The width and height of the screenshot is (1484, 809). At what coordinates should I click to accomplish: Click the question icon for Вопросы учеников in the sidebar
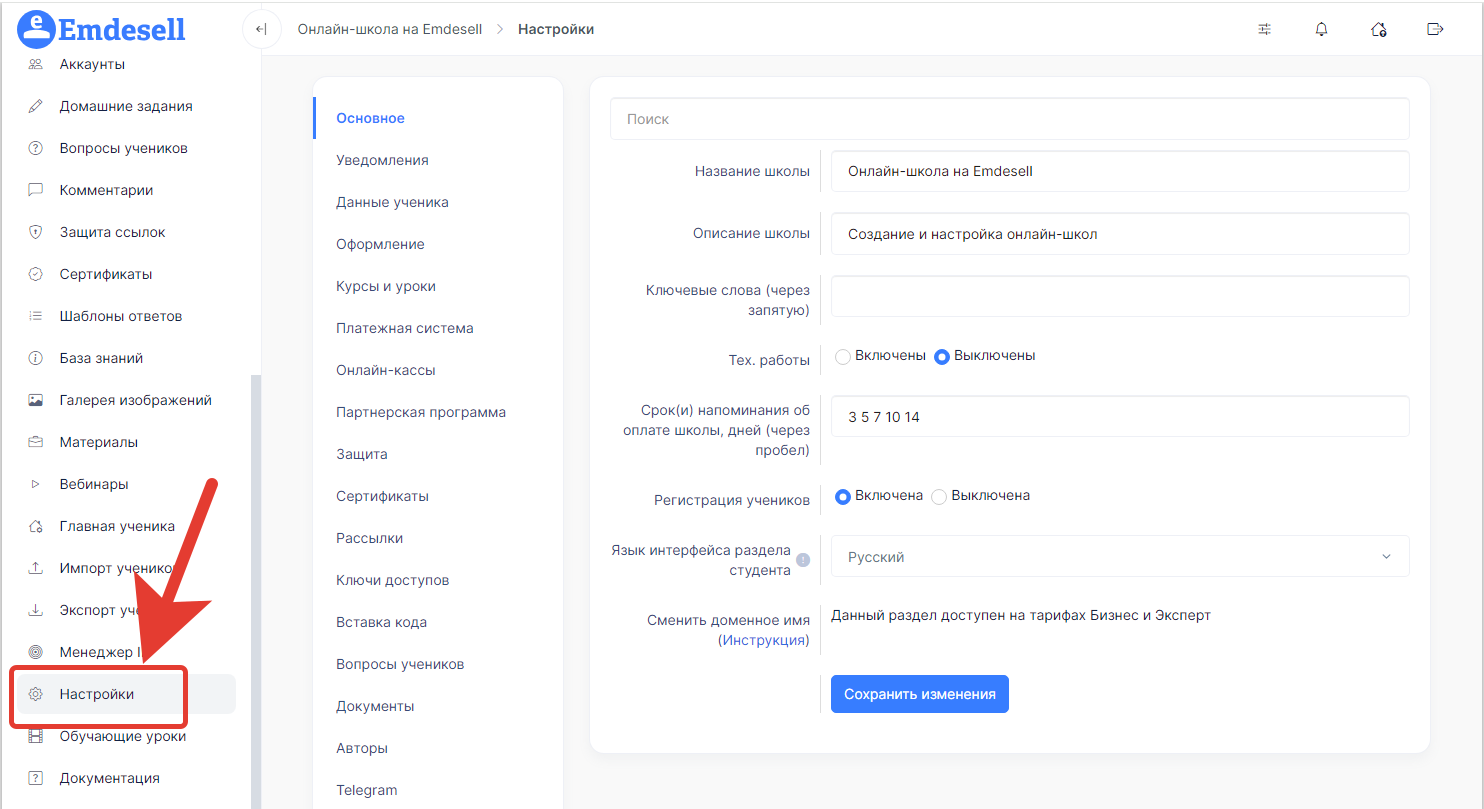point(36,148)
